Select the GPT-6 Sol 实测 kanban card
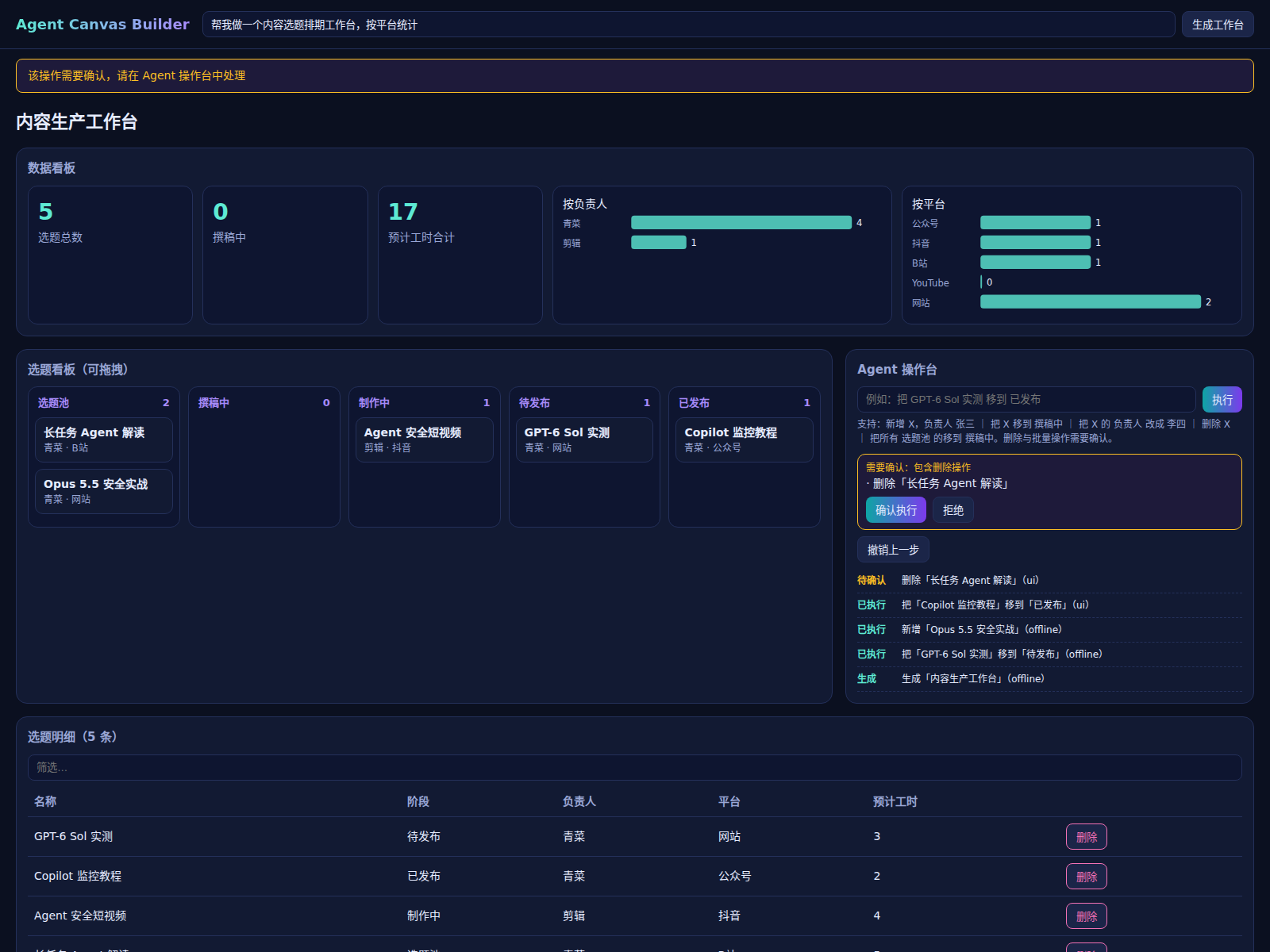This screenshot has width=1270, height=952. pyautogui.click(x=584, y=440)
